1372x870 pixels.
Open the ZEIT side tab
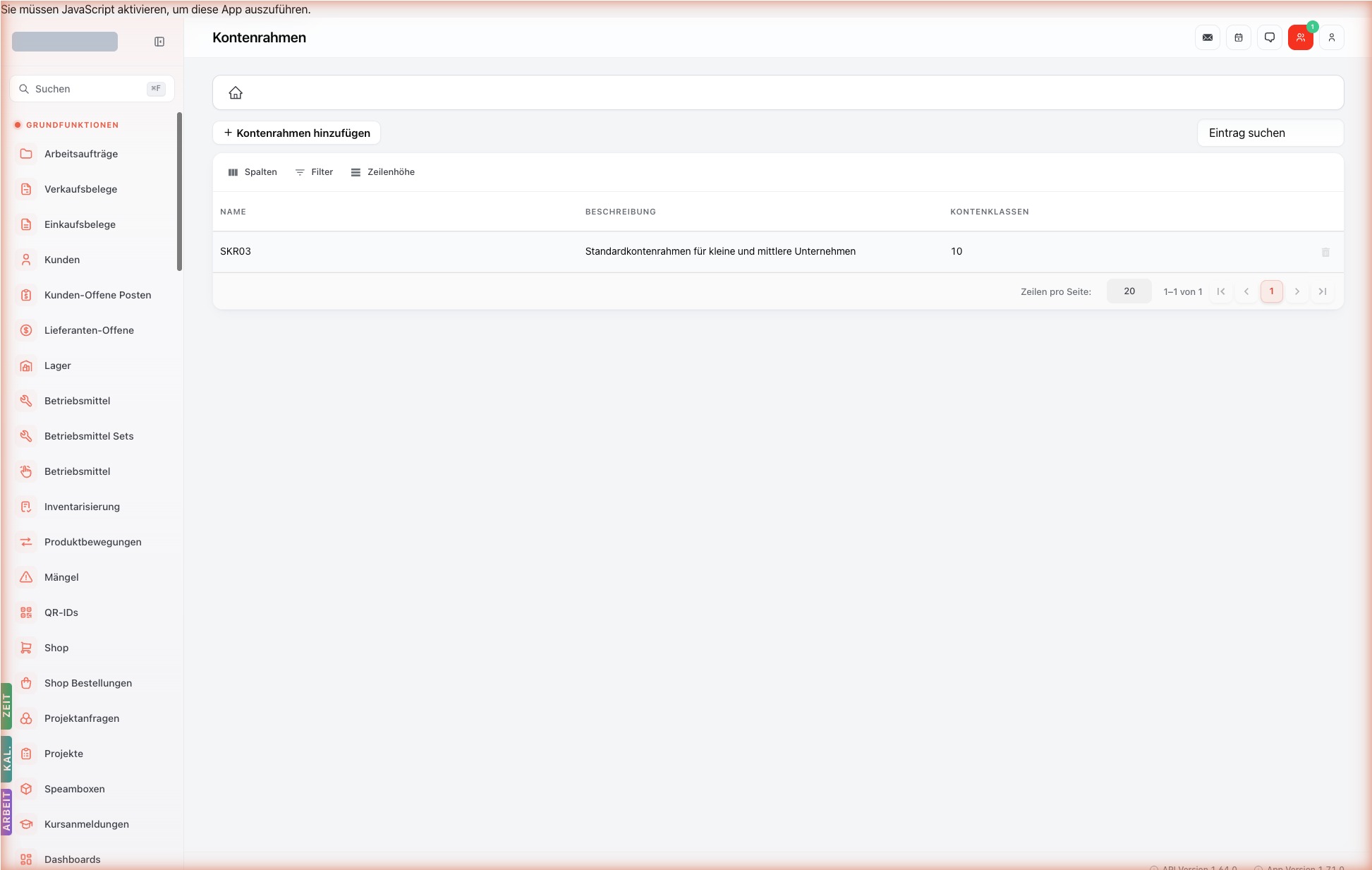tap(6, 706)
